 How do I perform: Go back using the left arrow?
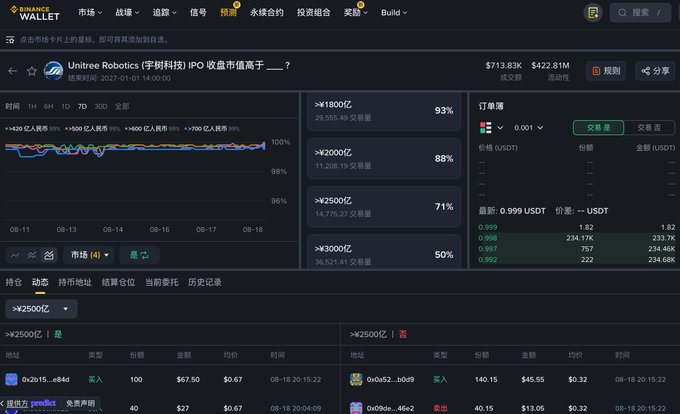[13, 71]
